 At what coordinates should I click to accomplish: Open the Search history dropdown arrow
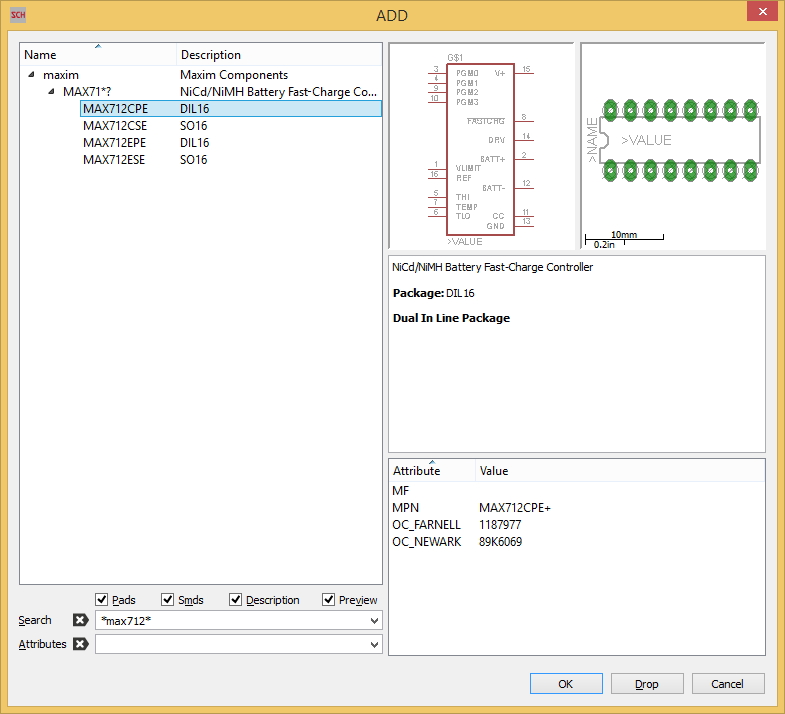click(x=374, y=621)
